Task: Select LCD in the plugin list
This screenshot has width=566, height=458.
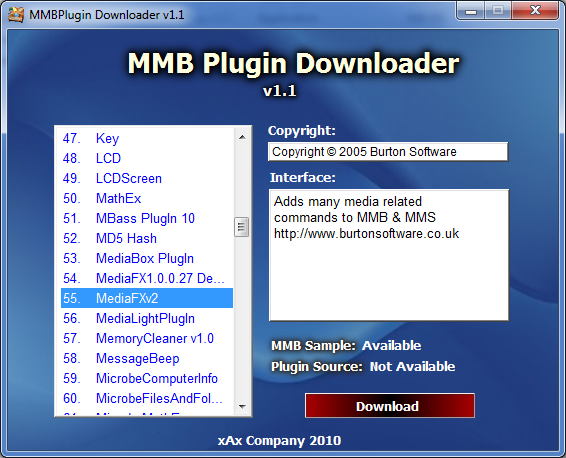Action: click(147, 158)
